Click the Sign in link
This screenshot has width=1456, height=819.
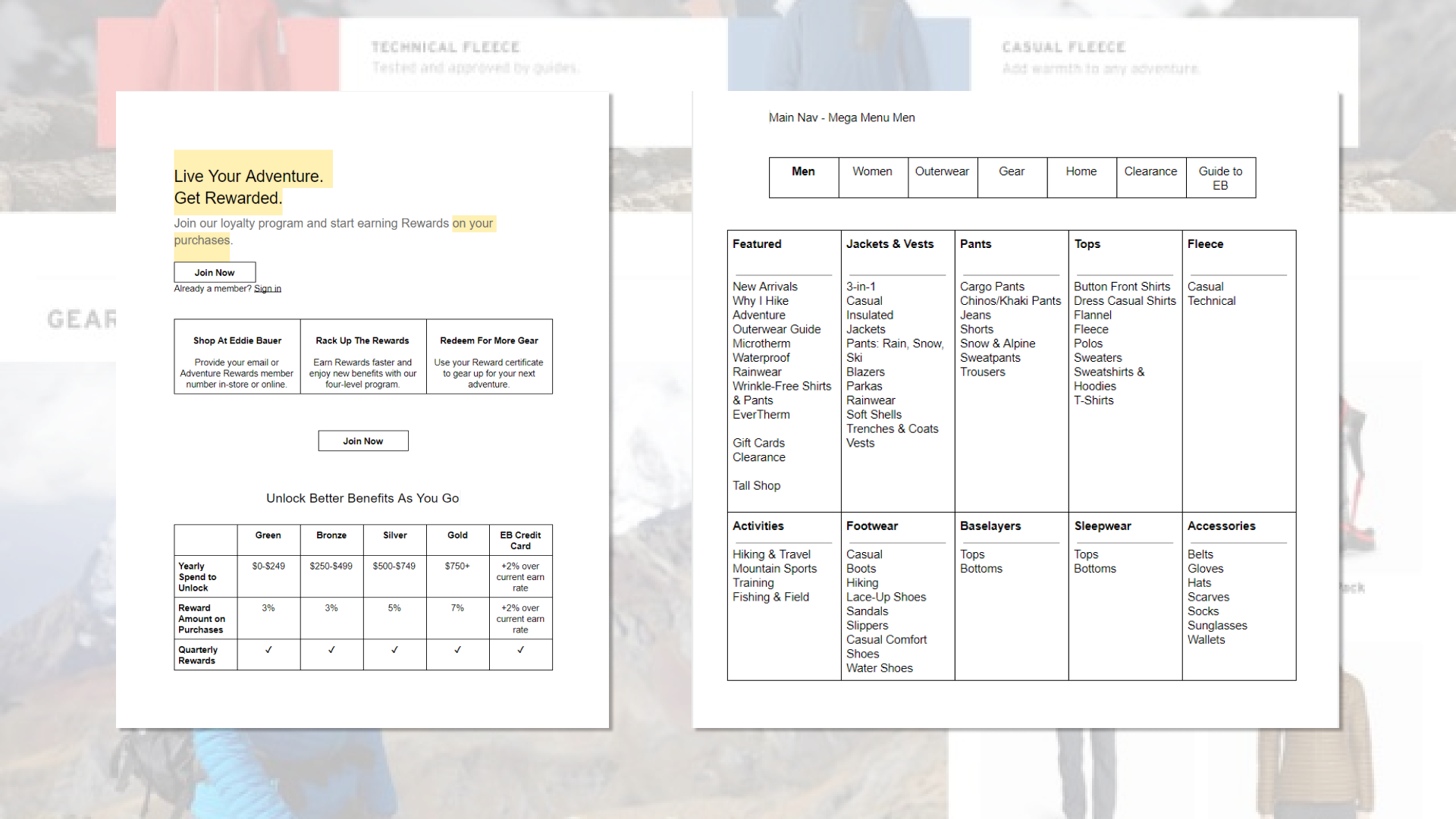[x=267, y=288]
